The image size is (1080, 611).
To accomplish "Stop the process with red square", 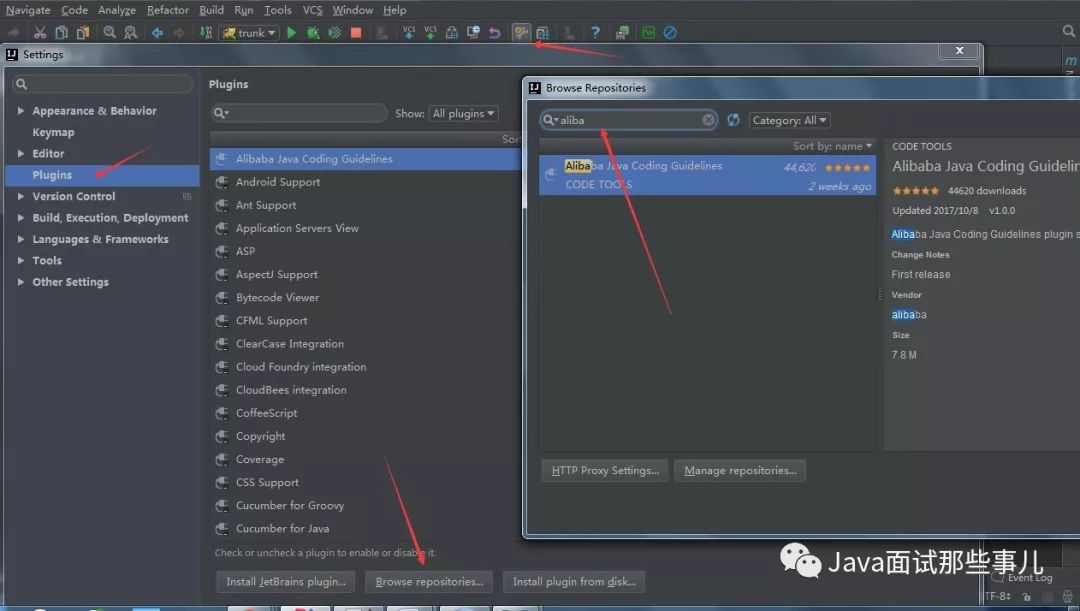I will (x=355, y=32).
